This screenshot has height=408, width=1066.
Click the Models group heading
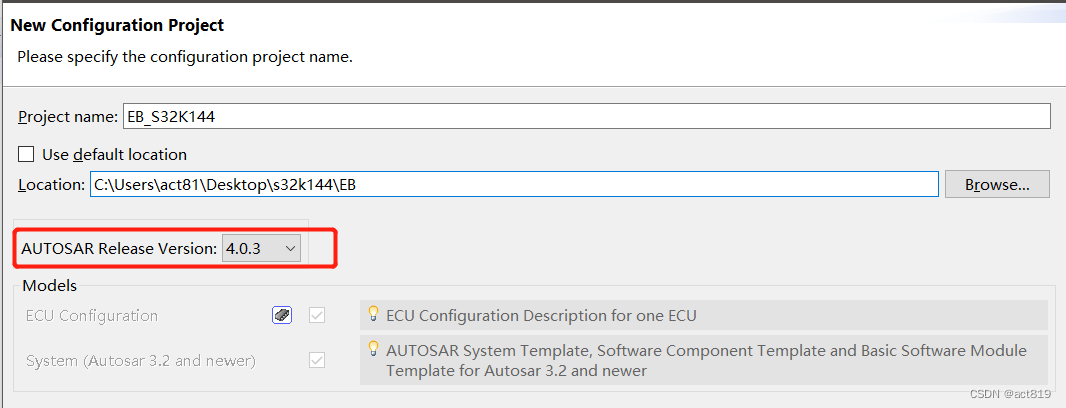pos(49,286)
